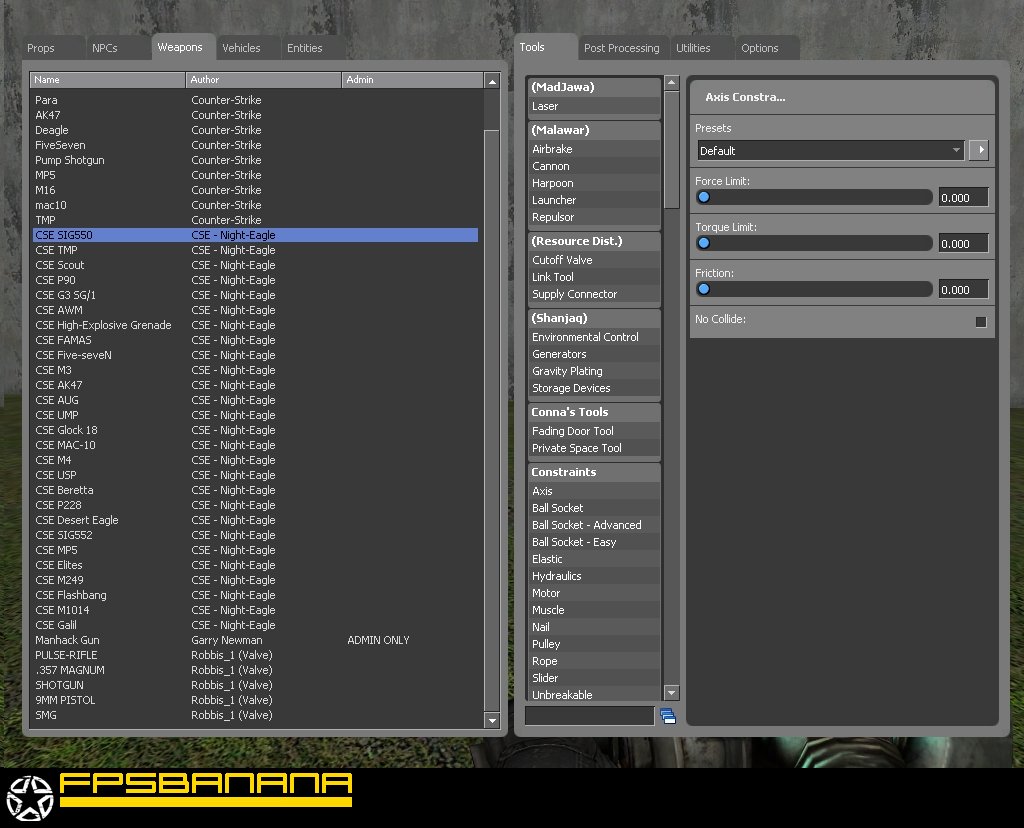Click tools list scroll up arrow
1024x828 pixels.
tap(671, 83)
